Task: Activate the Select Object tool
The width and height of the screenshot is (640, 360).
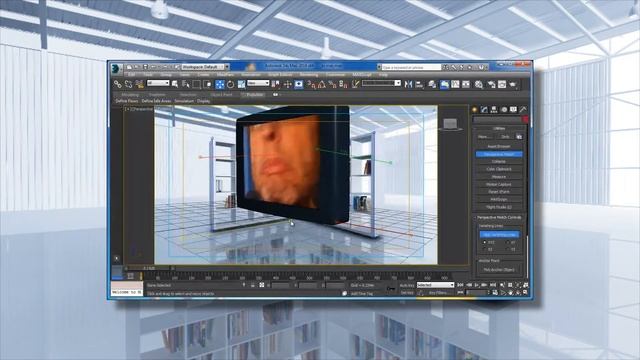Action: pos(175,84)
